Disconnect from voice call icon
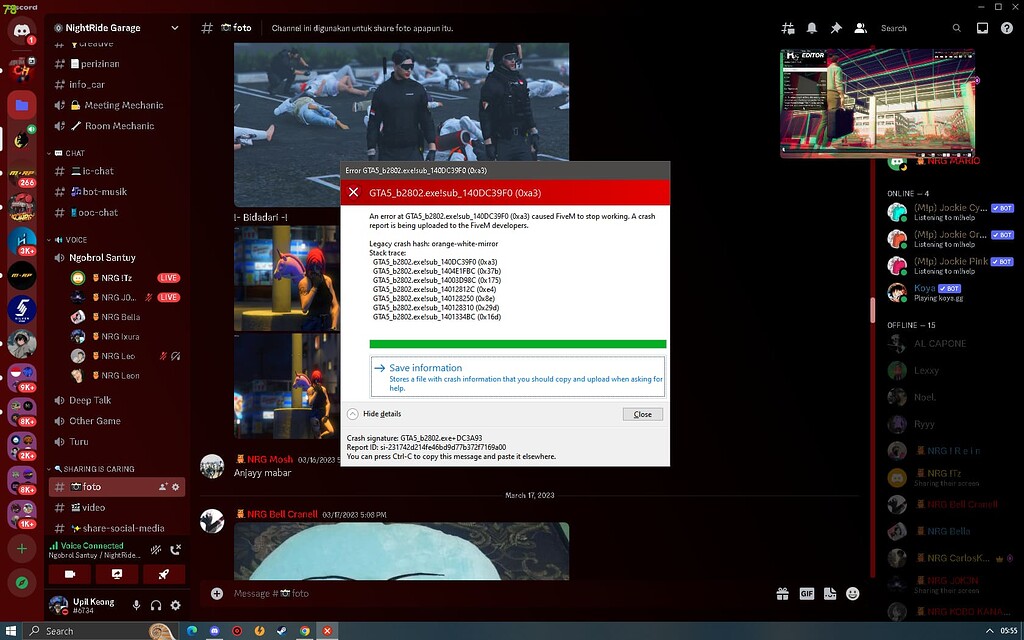Viewport: 1024px width, 640px height. tap(175, 551)
